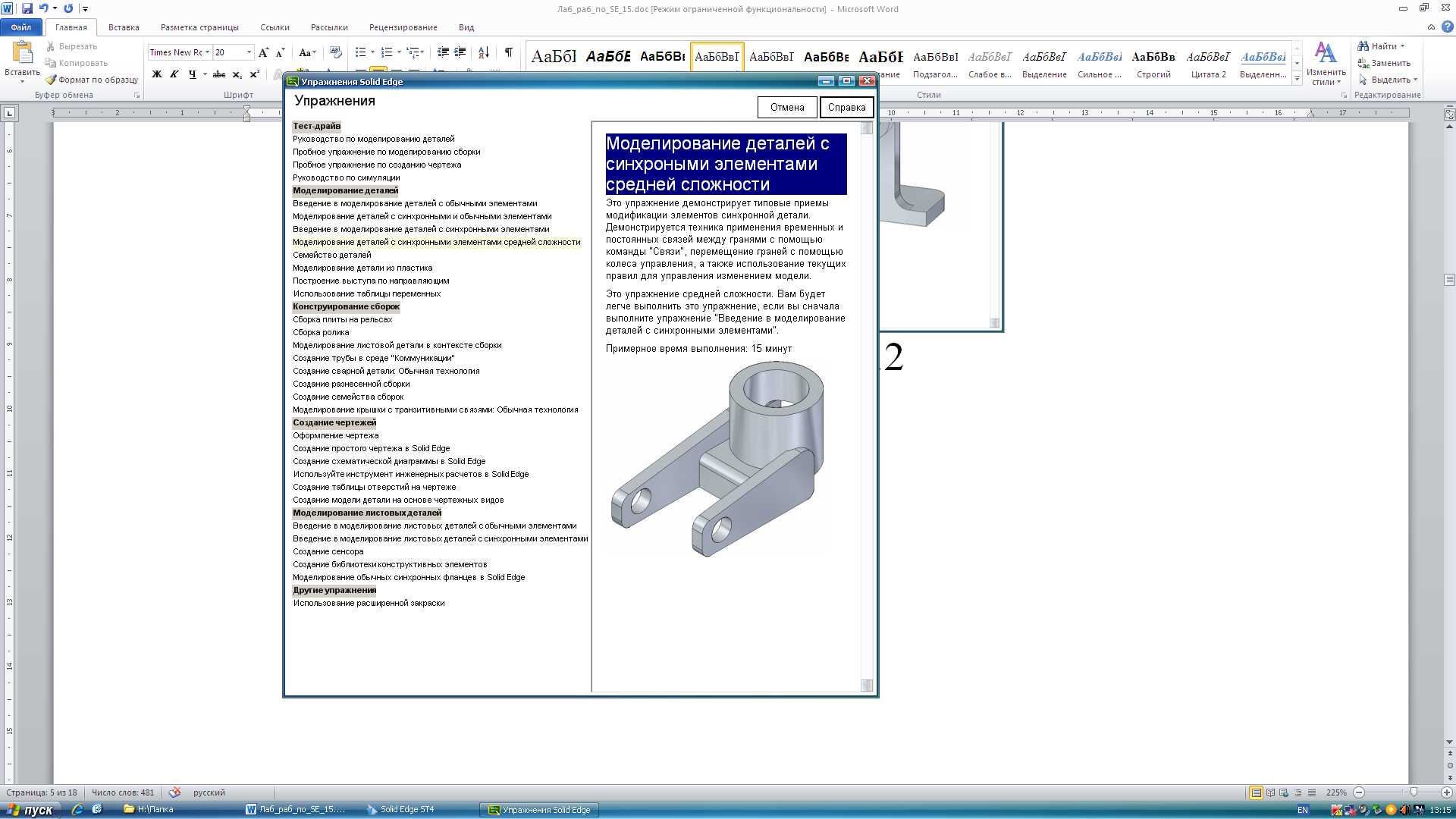This screenshot has height=819, width=1456.
Task: Select Web Layout view icon
Action: pos(1284,792)
